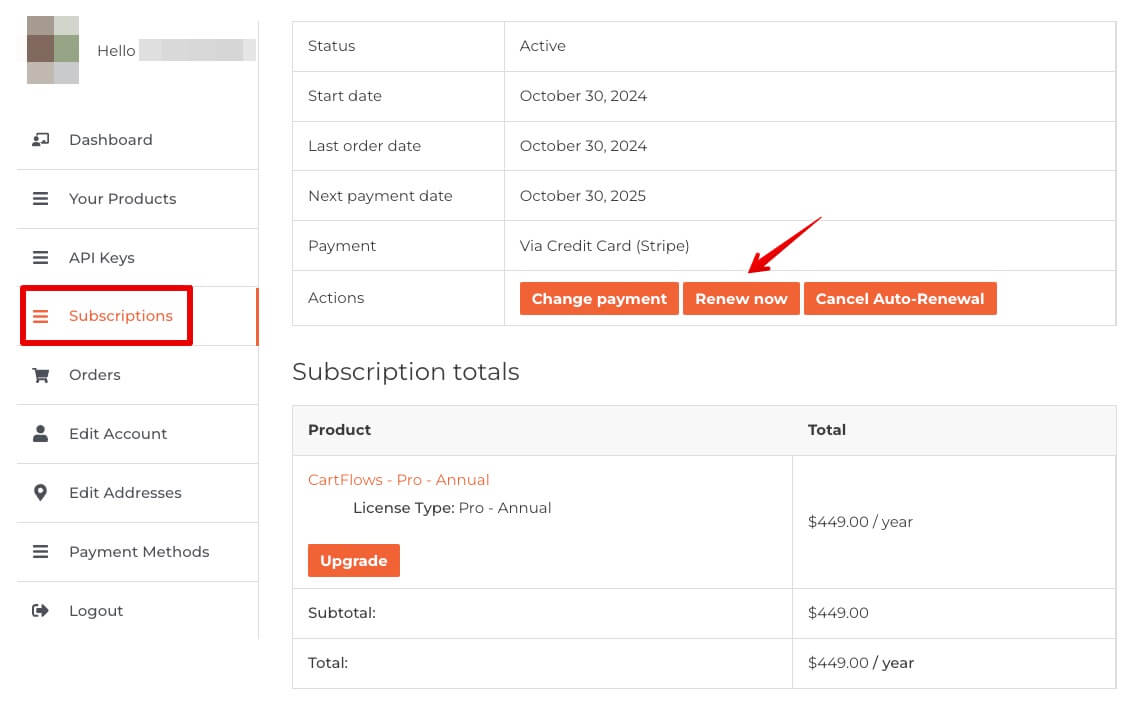Click the Change payment button

(x=599, y=299)
